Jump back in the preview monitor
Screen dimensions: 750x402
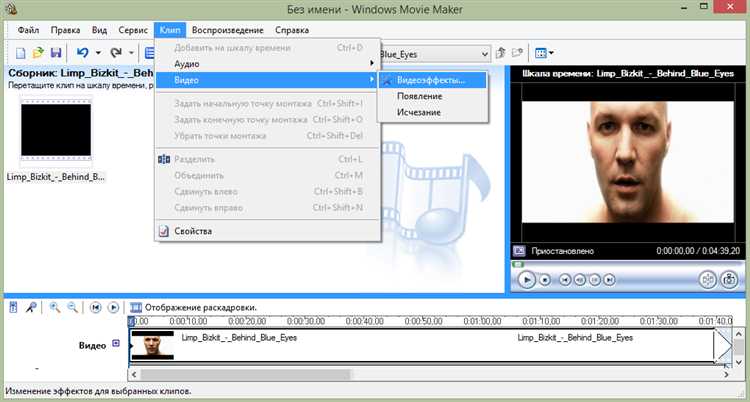click(565, 280)
